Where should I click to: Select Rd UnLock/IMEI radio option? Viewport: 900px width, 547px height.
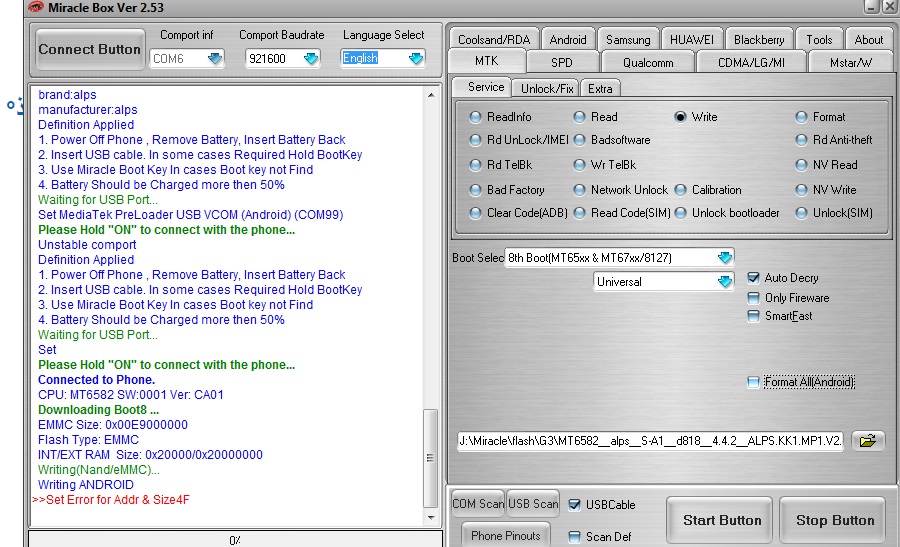pyautogui.click(x=475, y=140)
